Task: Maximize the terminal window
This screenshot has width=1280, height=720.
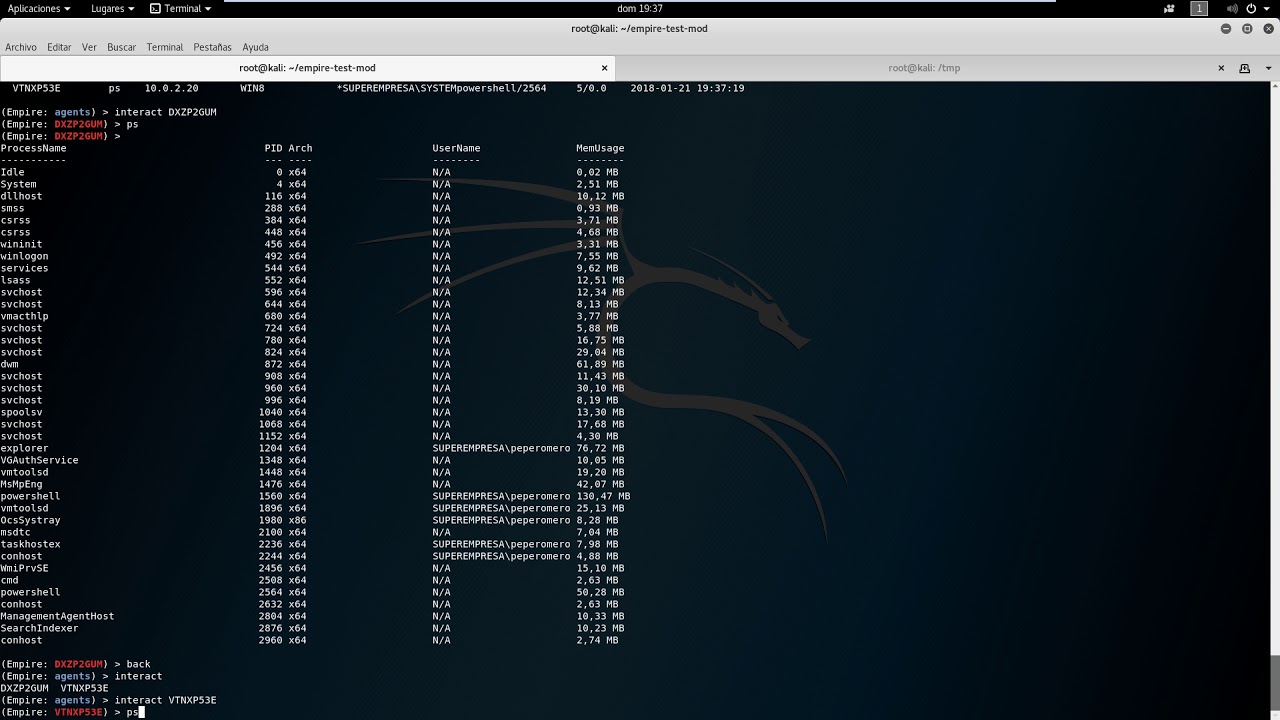Action: (x=1247, y=29)
